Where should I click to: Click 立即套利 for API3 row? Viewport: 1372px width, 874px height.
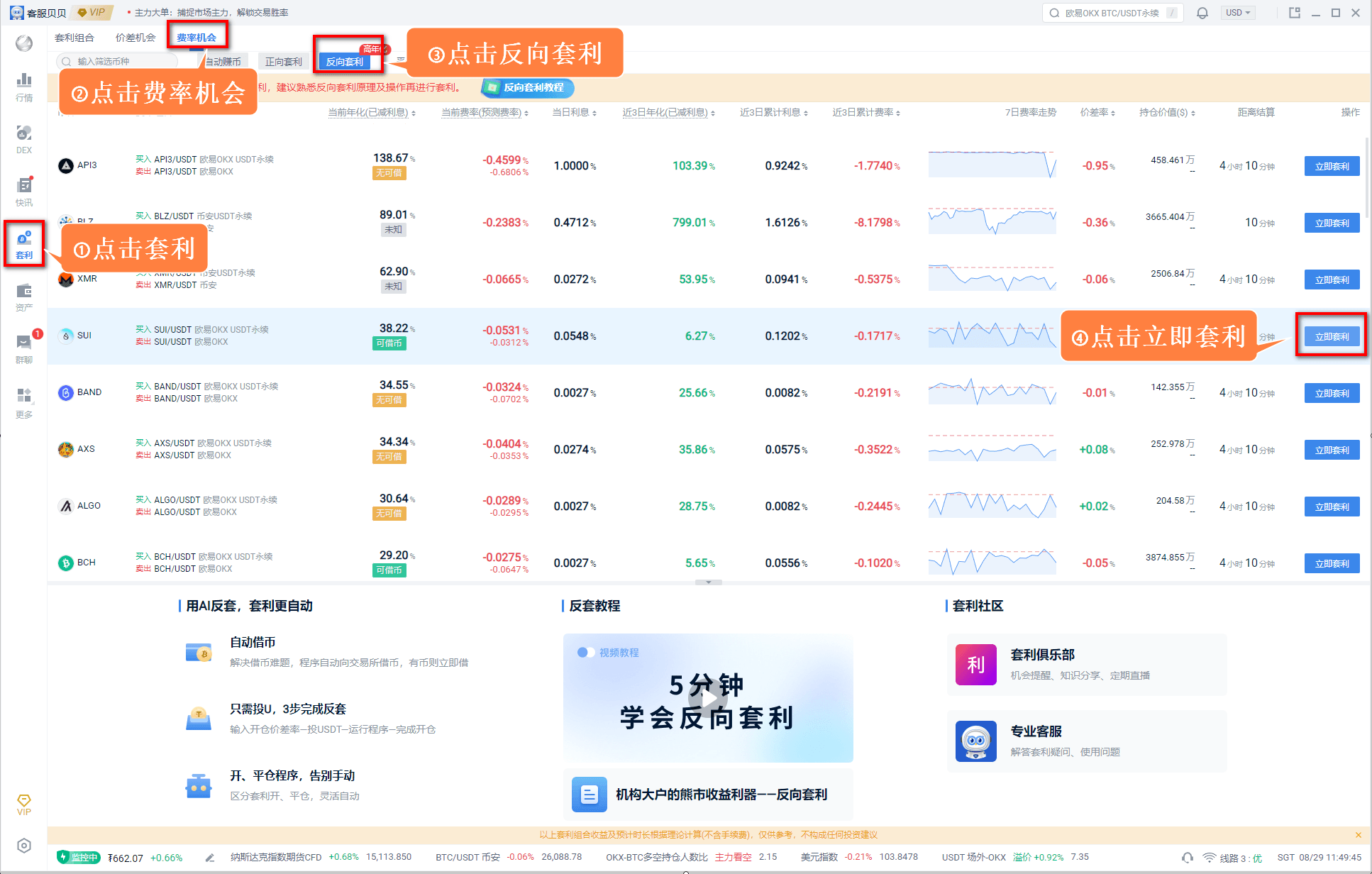click(x=1332, y=166)
